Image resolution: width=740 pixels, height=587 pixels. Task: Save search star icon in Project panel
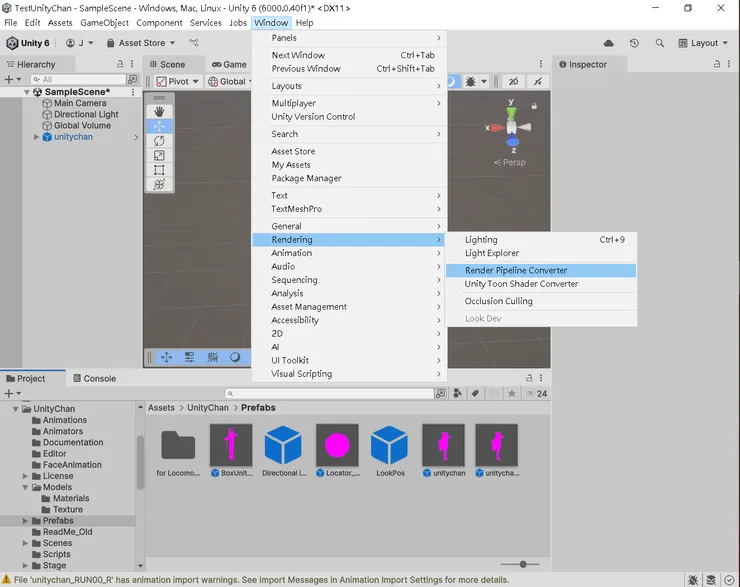512,393
